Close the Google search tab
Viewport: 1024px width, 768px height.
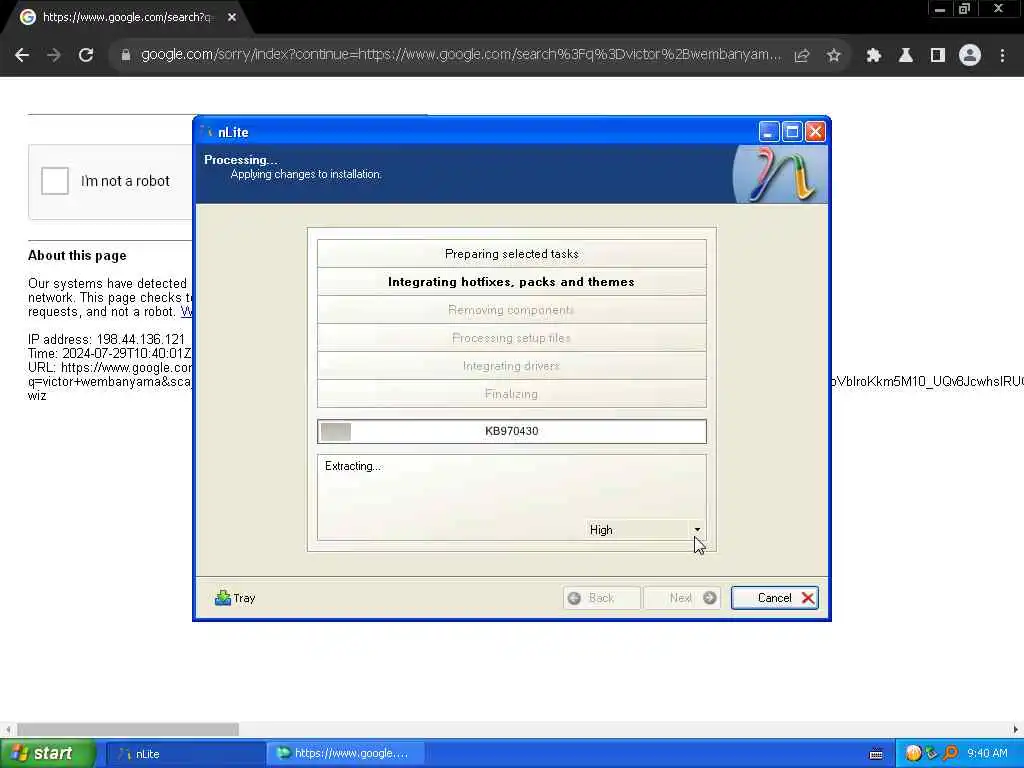(x=232, y=17)
